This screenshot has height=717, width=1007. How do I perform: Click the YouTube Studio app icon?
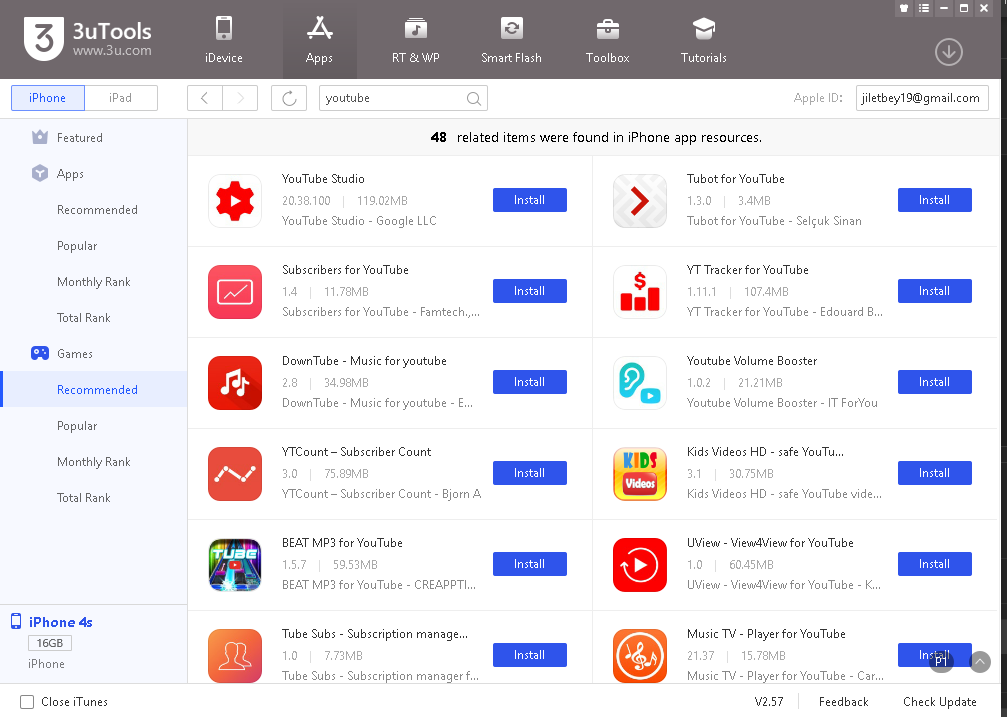tap(235, 201)
